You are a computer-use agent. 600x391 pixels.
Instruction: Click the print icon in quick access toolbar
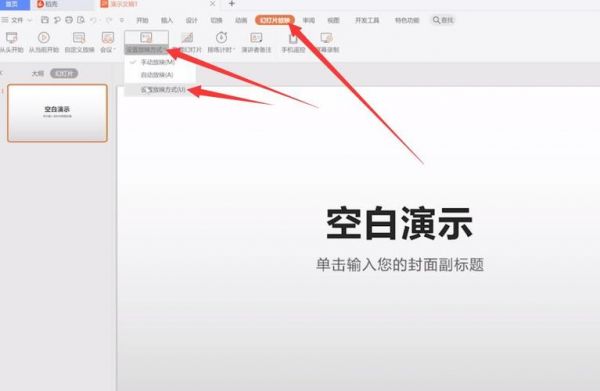(x=69, y=20)
